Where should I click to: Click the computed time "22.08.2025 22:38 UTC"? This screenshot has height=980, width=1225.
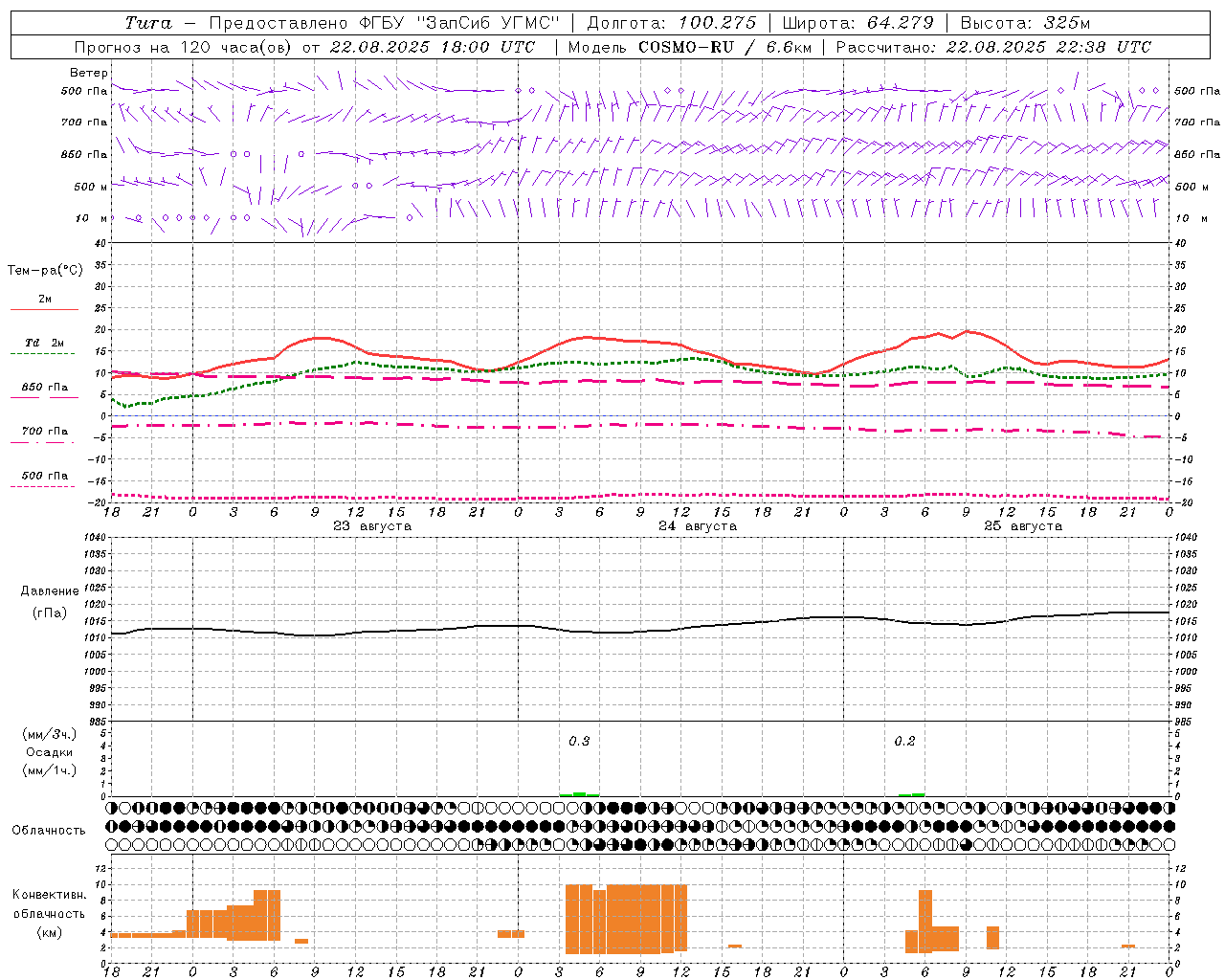pos(1048,47)
